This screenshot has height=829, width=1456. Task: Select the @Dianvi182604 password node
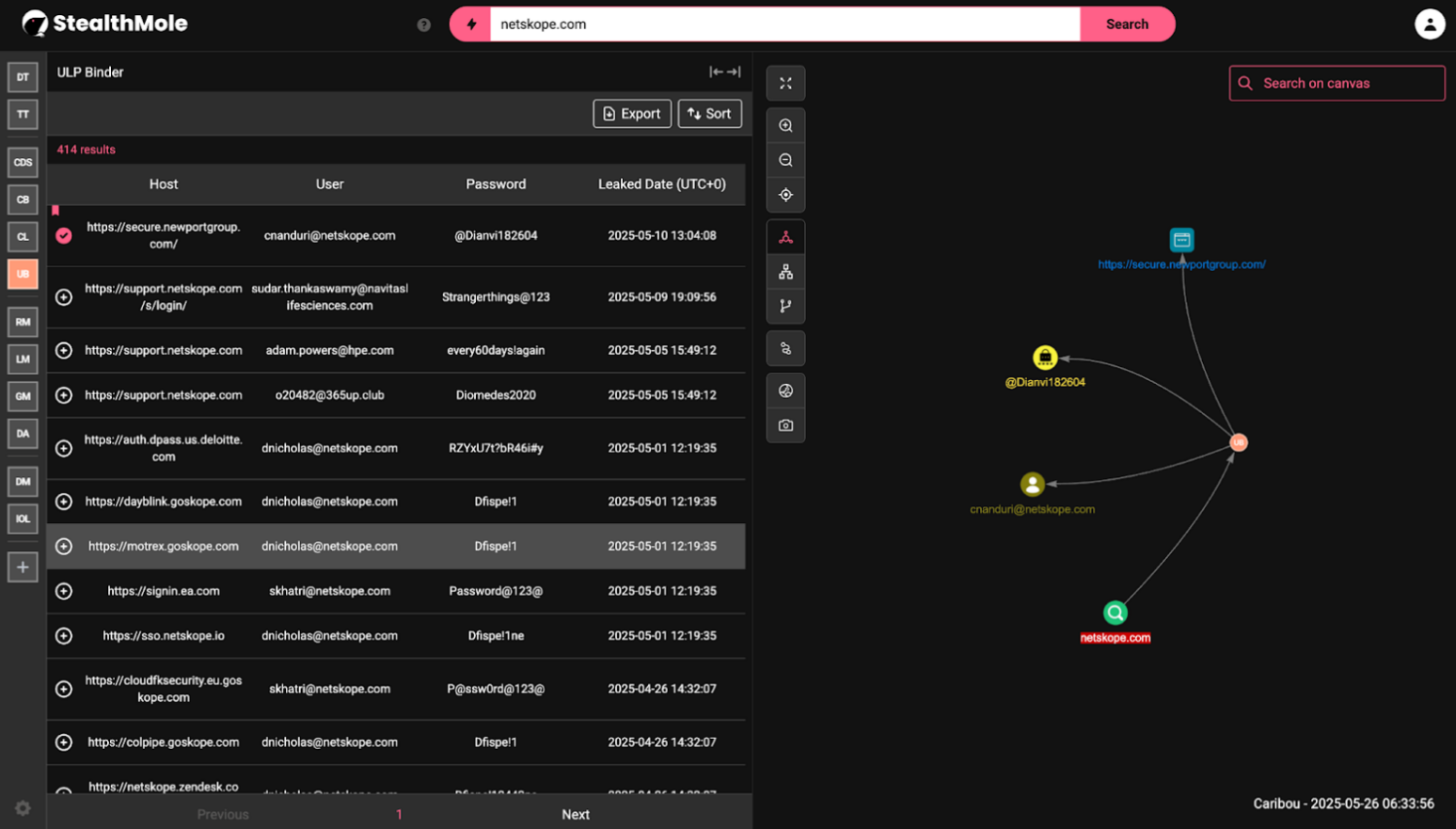(x=1045, y=358)
